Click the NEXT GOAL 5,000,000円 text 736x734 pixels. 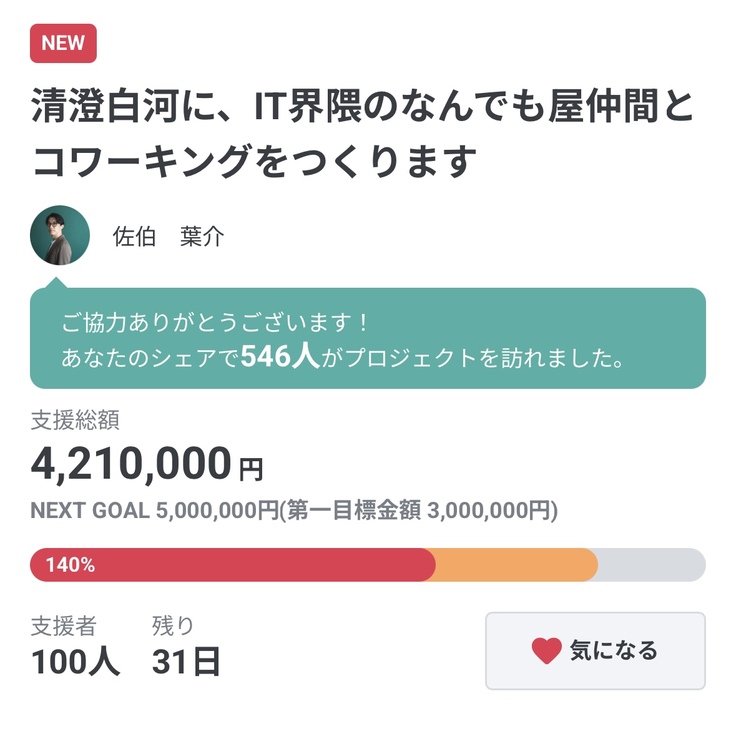(155, 510)
